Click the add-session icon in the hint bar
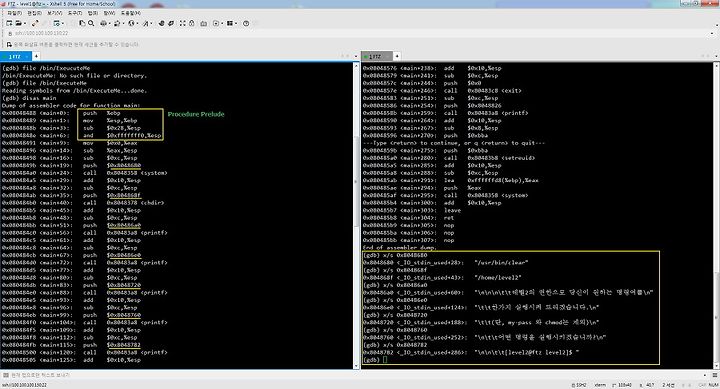The width and height of the screenshot is (720, 389). [9, 45]
